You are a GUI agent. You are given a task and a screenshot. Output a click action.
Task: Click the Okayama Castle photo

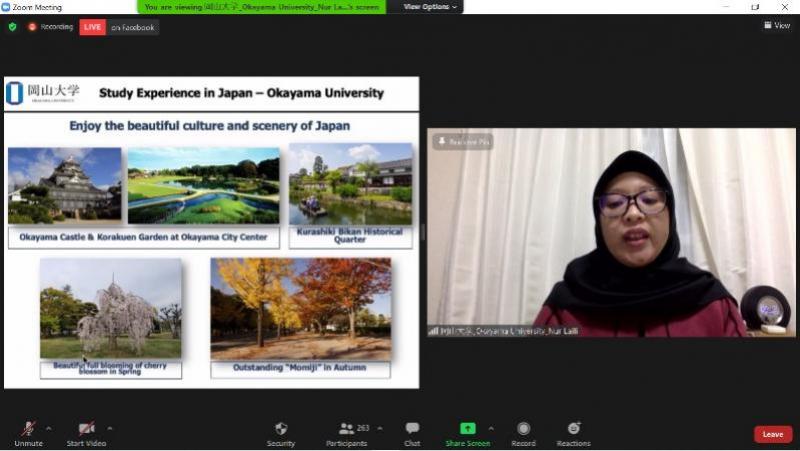click(65, 186)
